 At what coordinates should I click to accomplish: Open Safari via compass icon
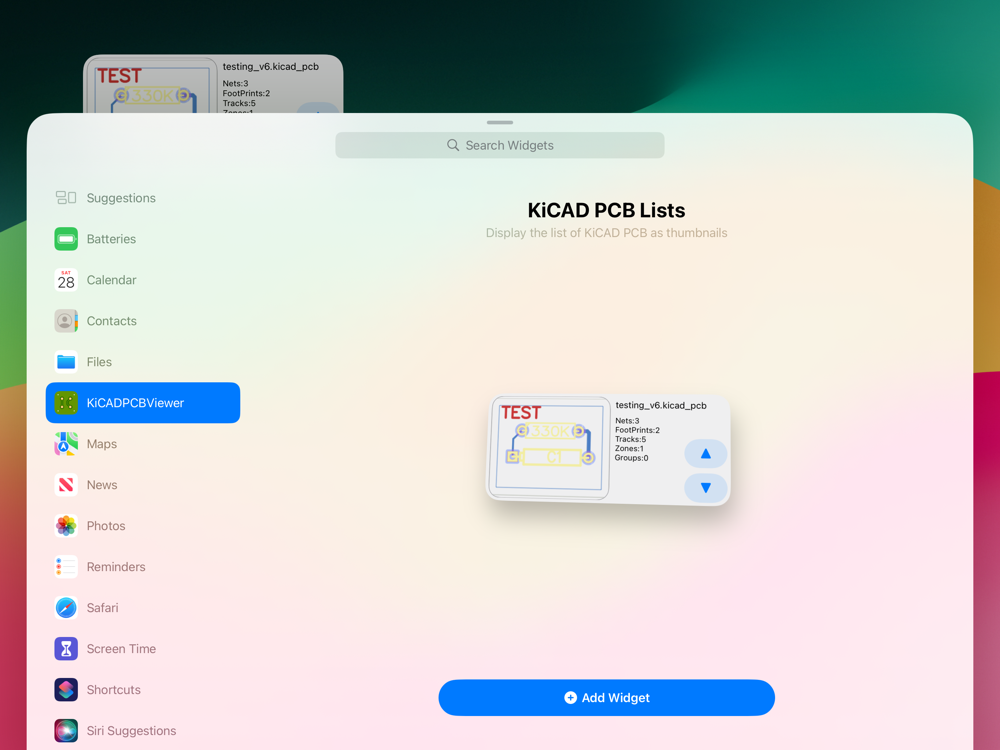coord(66,608)
